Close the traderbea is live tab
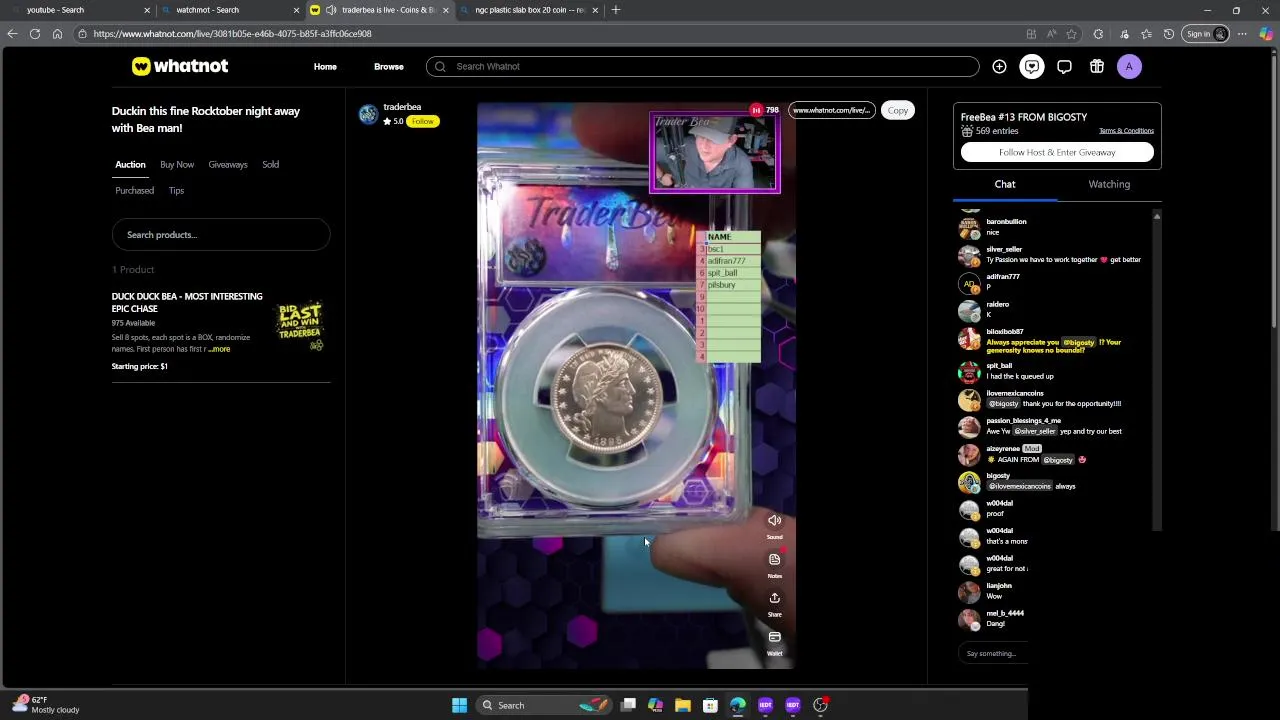This screenshot has height=720, width=1280. [446, 10]
